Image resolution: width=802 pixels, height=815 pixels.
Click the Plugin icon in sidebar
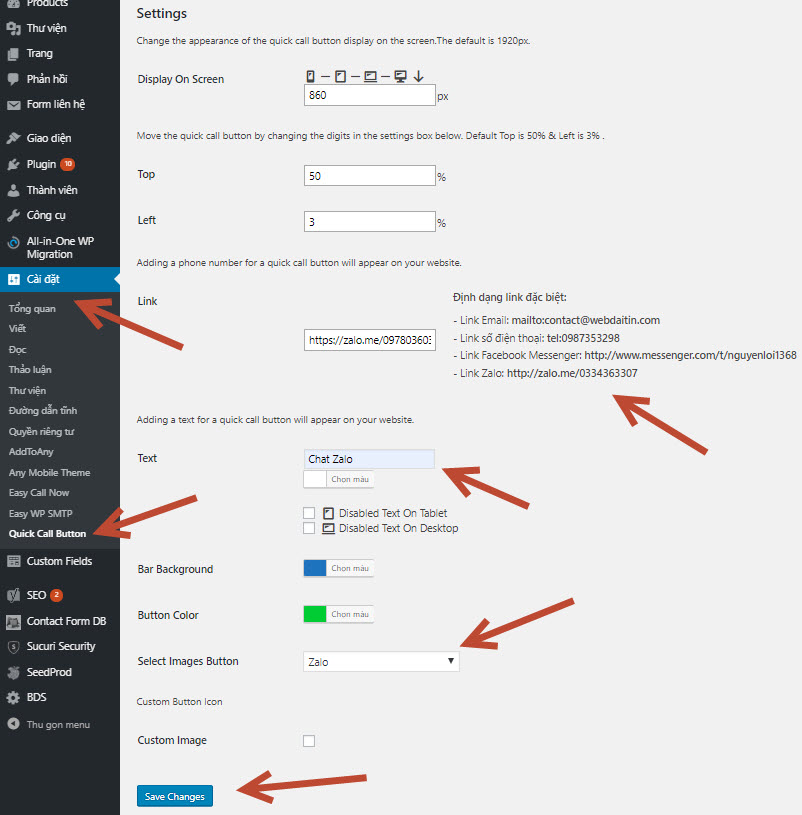tap(13, 164)
